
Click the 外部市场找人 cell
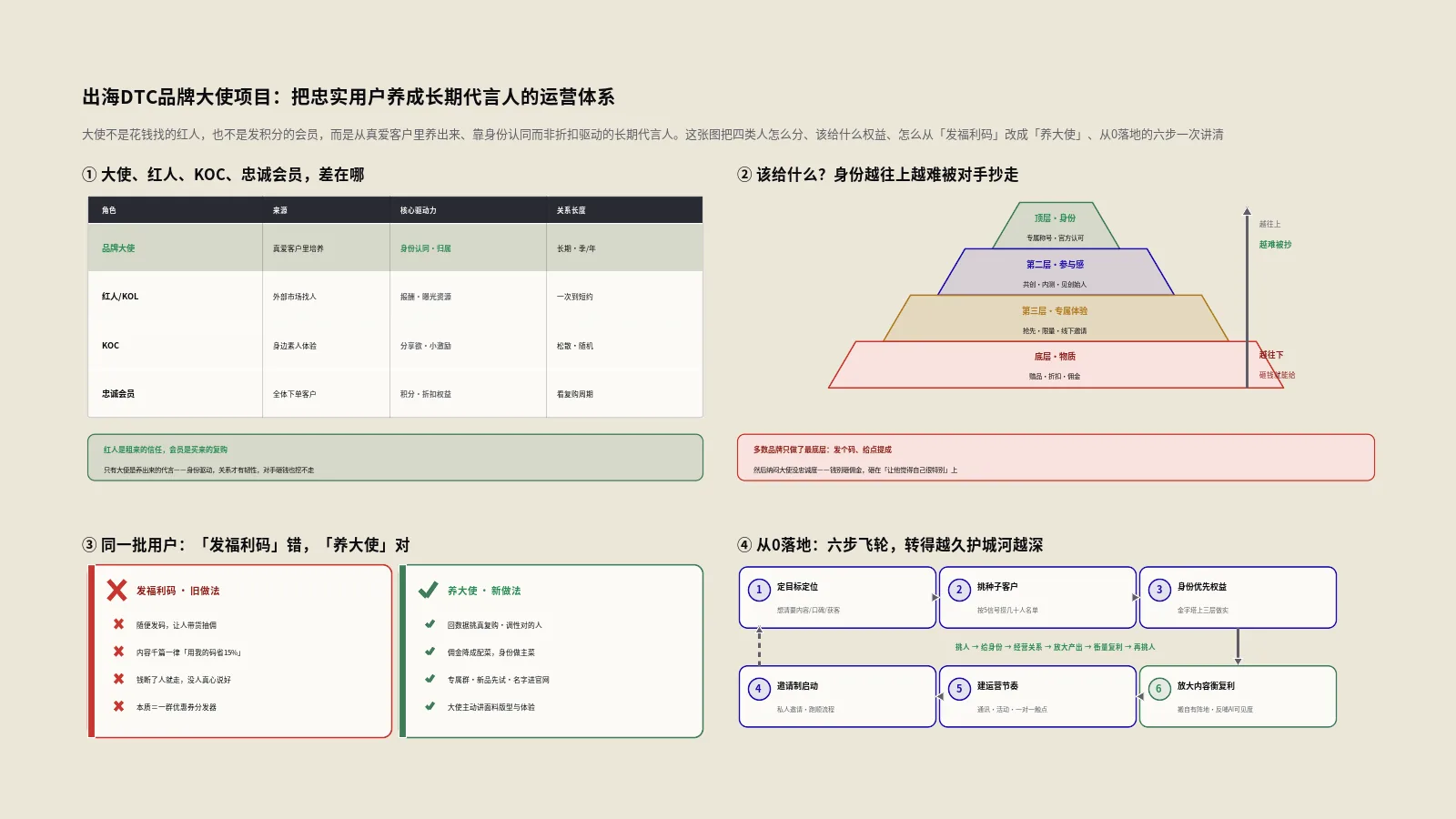pyautogui.click(x=327, y=296)
